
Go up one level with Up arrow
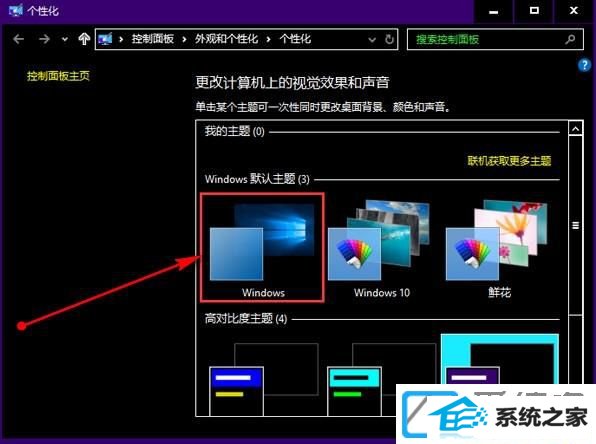pyautogui.click(x=84, y=39)
